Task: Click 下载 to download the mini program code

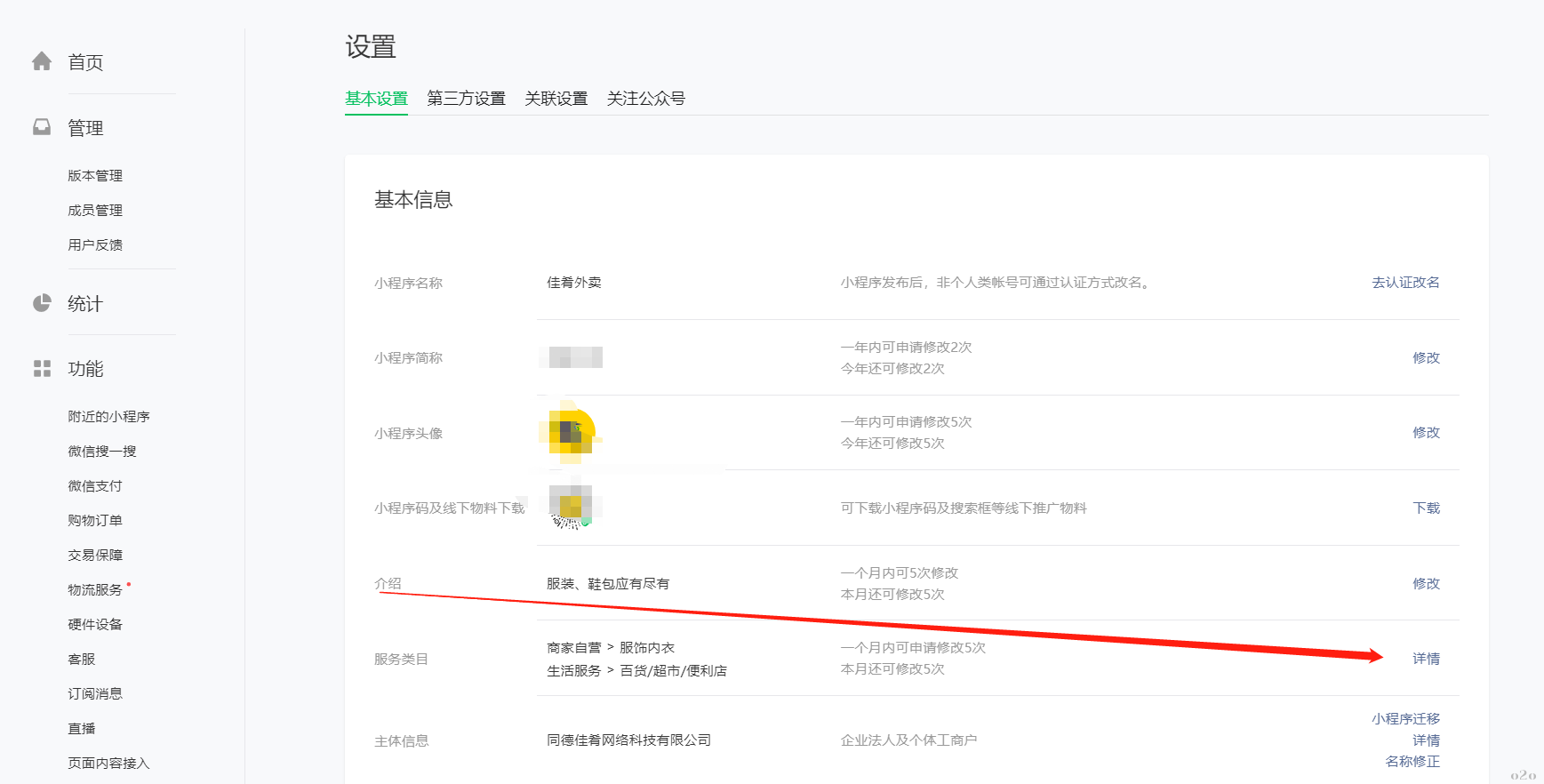Action: (1426, 508)
